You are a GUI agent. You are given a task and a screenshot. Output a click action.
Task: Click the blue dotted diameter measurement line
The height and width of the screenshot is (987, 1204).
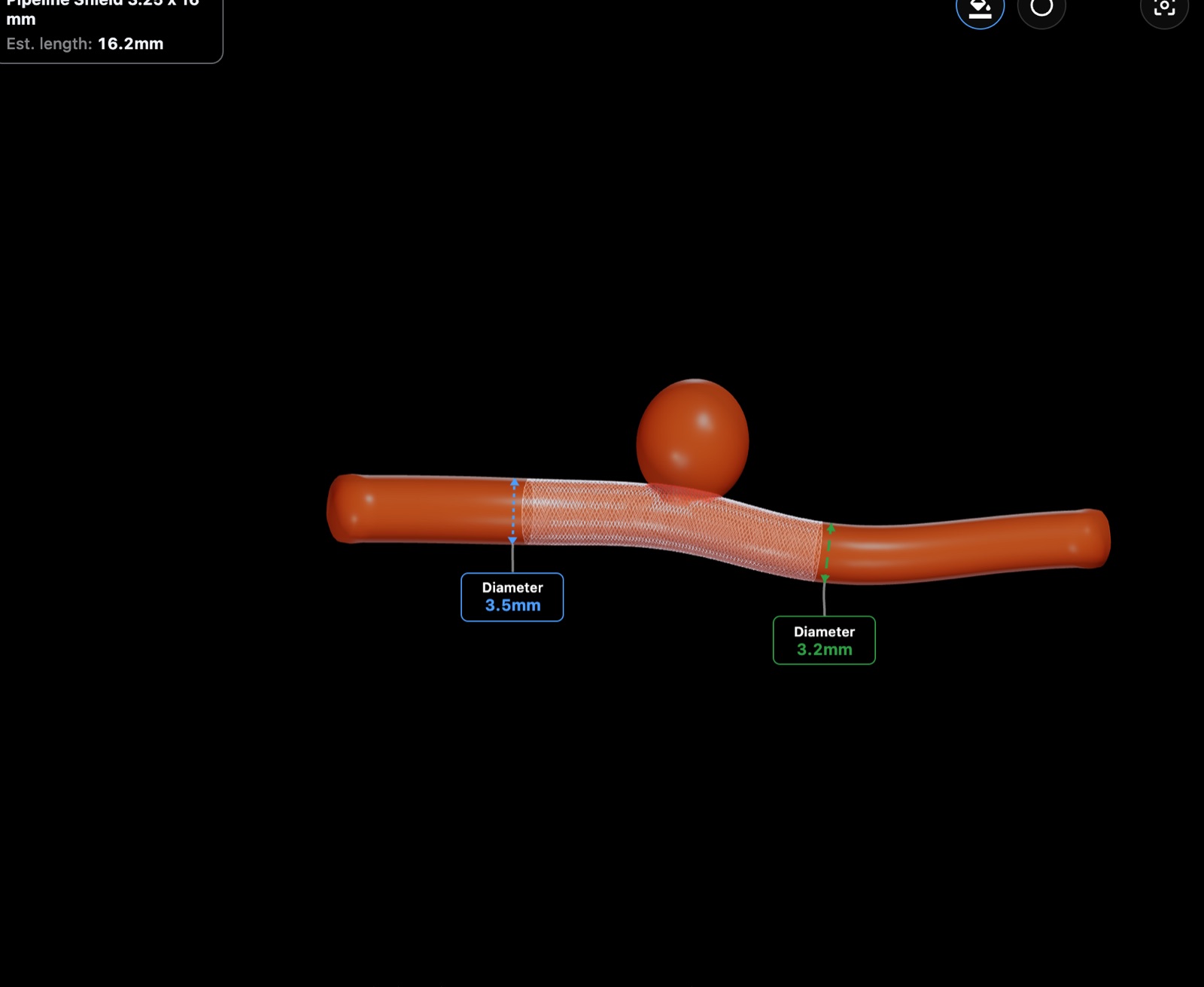tap(513, 511)
